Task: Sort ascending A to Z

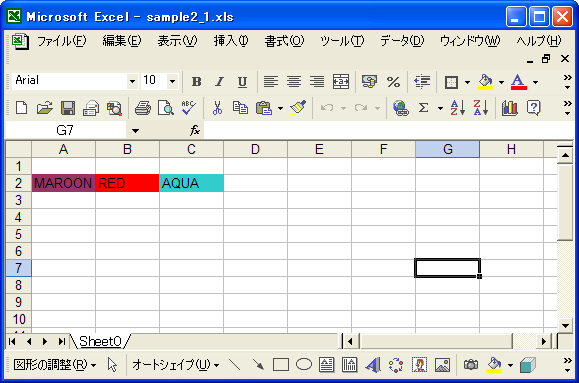Action: point(458,108)
